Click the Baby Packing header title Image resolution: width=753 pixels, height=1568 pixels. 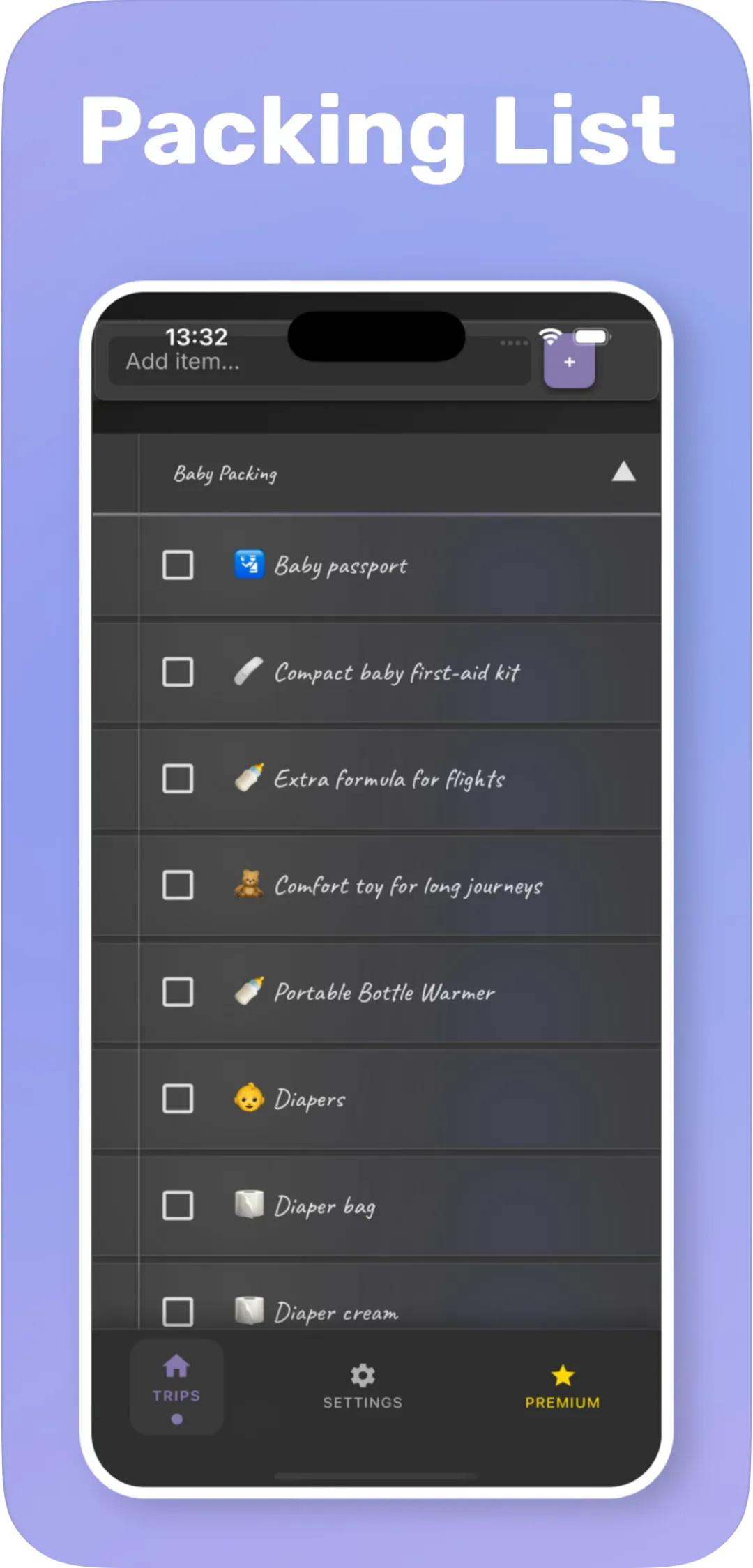click(225, 474)
